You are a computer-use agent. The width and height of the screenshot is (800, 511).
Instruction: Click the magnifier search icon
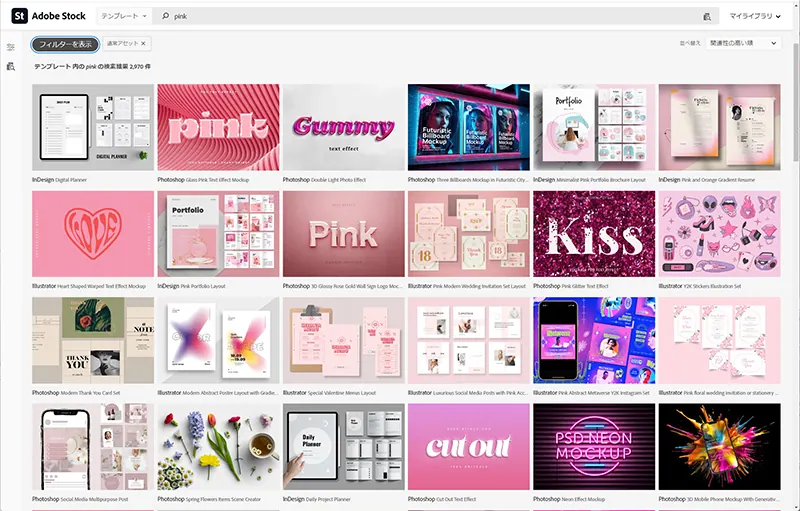tap(165, 16)
